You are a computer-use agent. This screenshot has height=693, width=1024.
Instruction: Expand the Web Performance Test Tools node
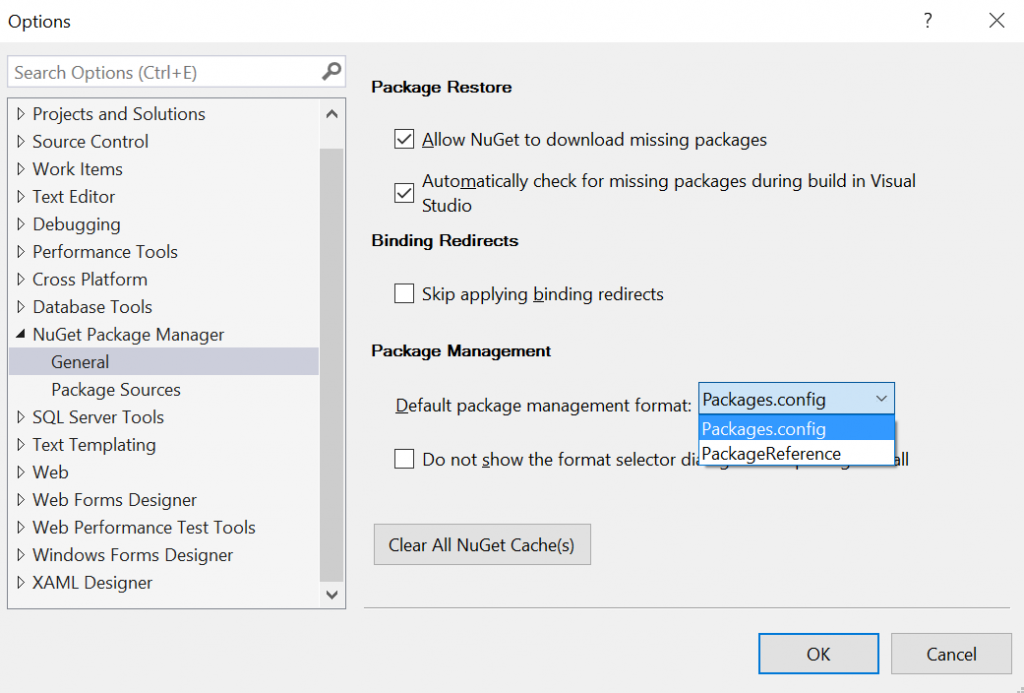pos(21,527)
